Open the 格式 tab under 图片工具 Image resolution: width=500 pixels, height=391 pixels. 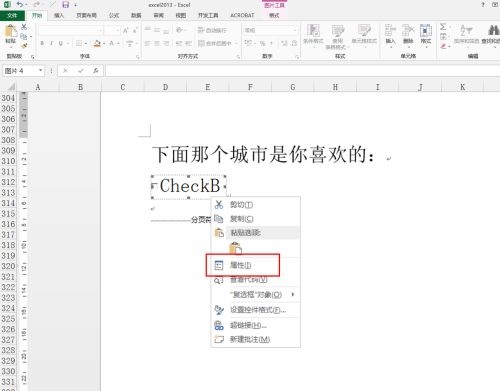(x=274, y=15)
